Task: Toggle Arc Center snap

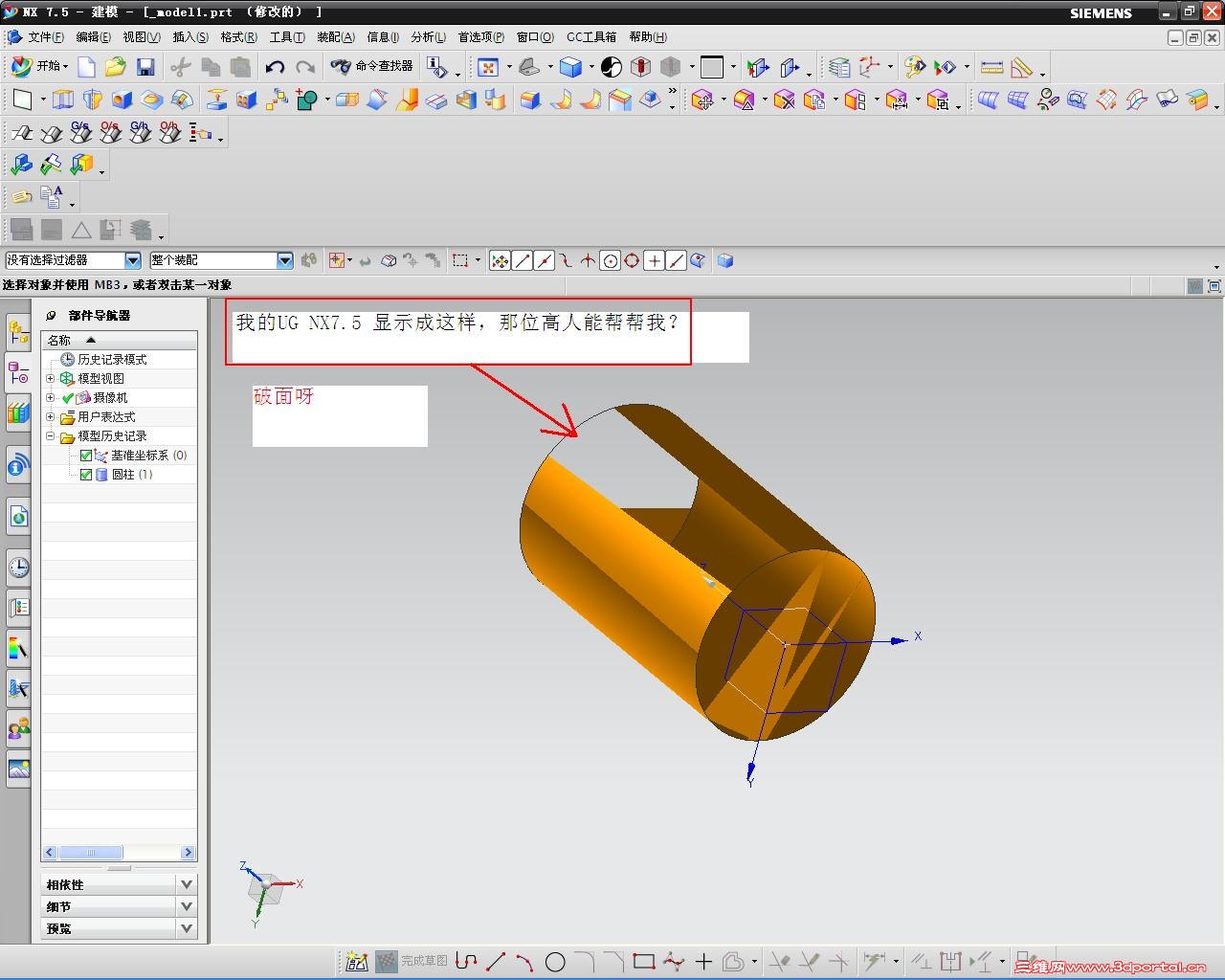Action: (610, 260)
